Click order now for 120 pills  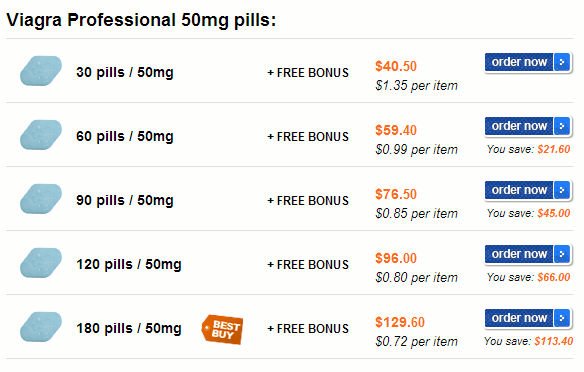pos(528,254)
